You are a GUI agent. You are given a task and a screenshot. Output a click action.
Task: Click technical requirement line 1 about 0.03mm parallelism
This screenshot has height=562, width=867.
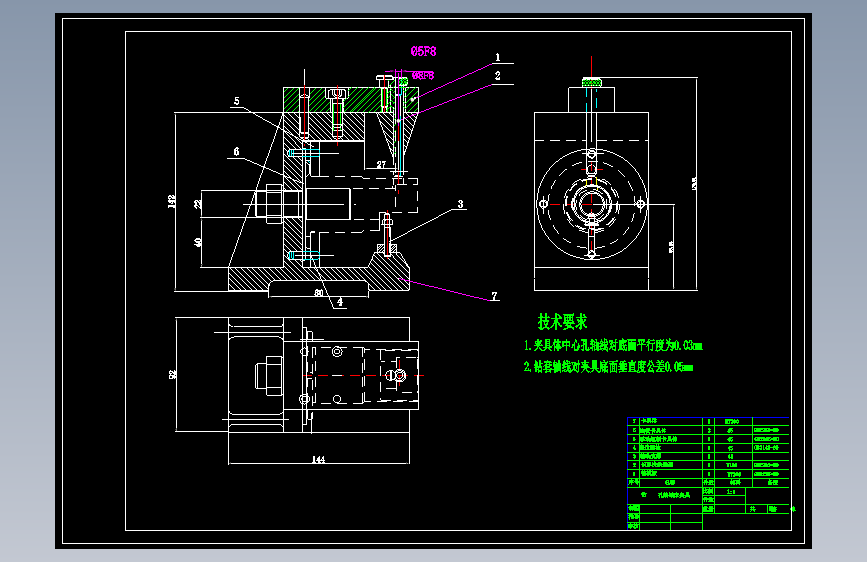pos(613,346)
